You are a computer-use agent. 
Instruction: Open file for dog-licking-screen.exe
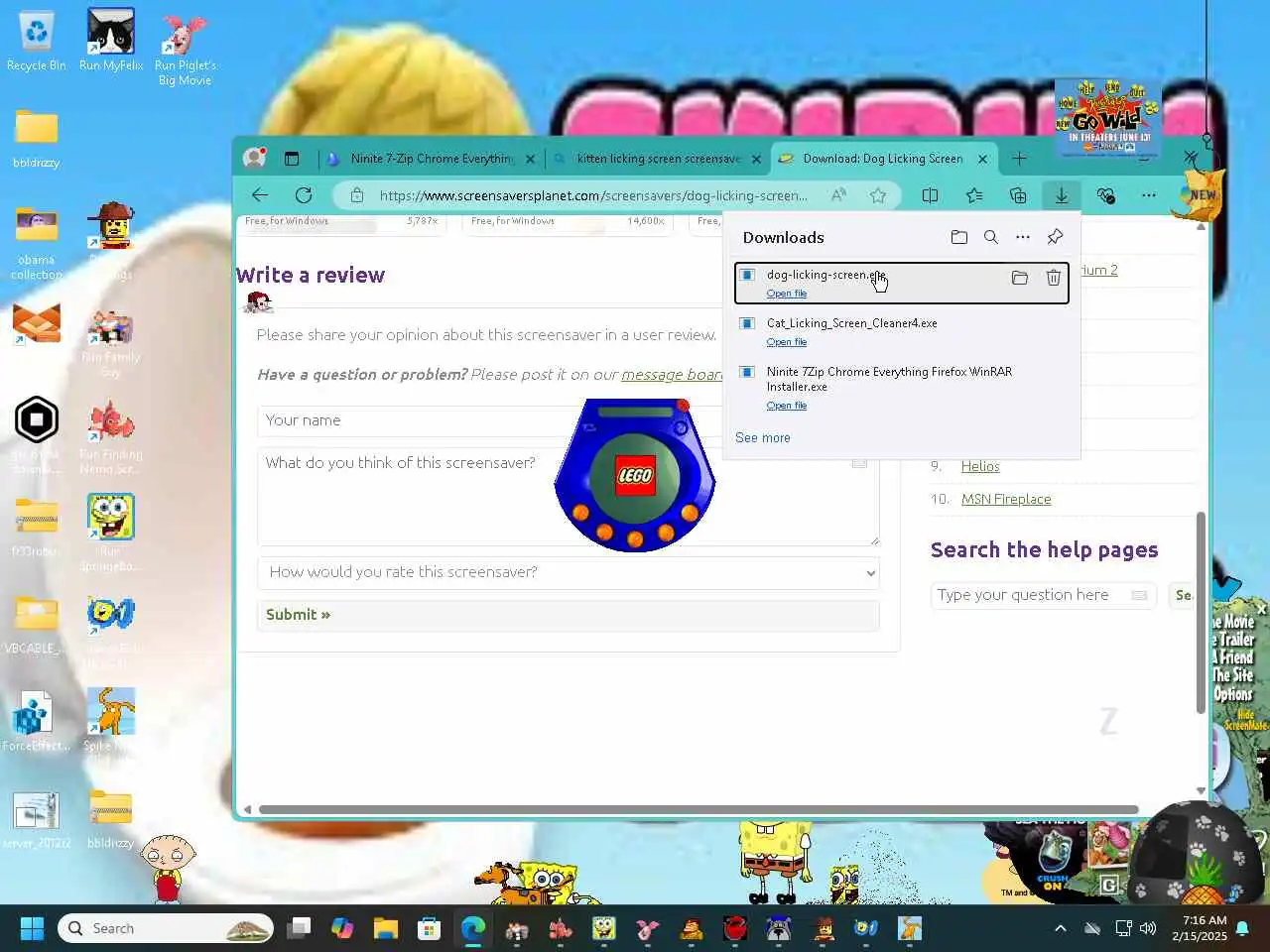point(787,294)
